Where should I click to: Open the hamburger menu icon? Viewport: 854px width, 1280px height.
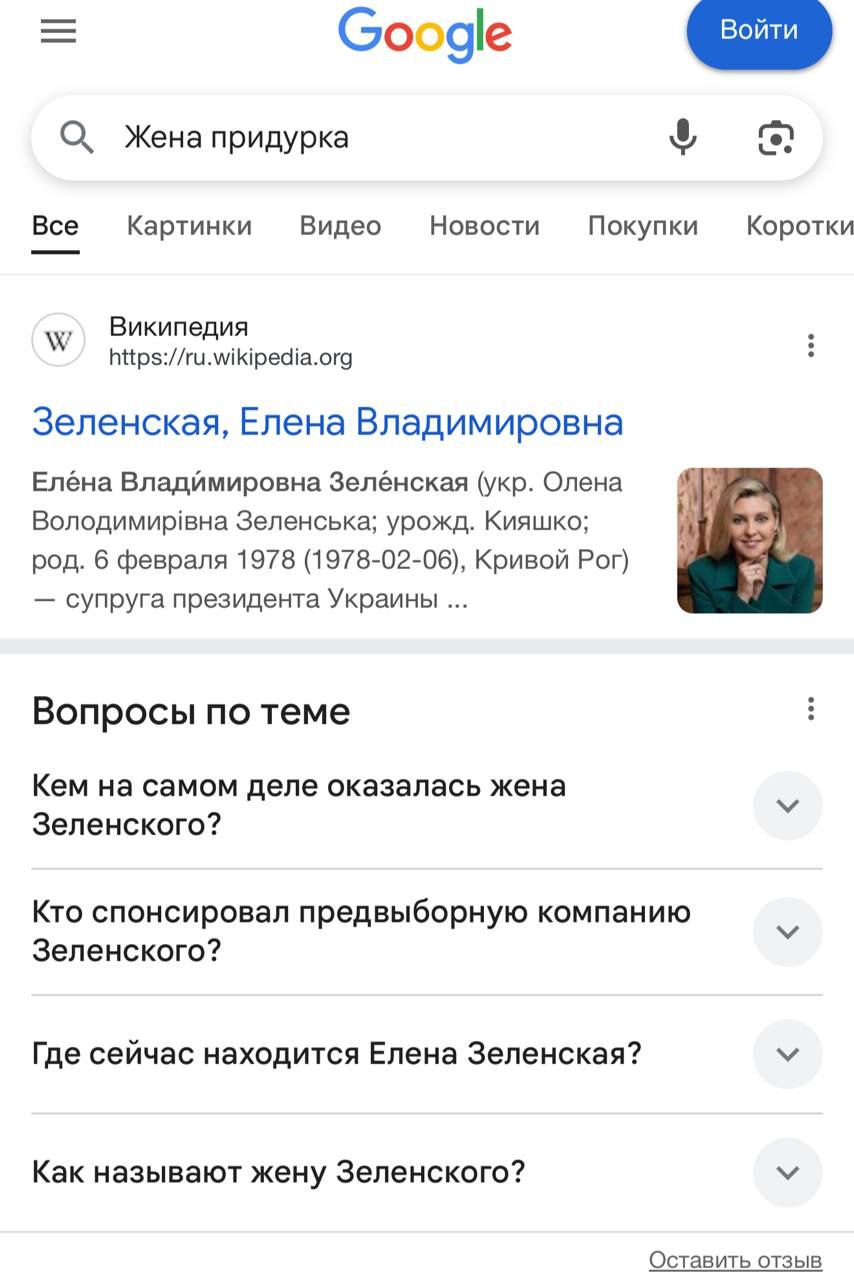[x=58, y=32]
